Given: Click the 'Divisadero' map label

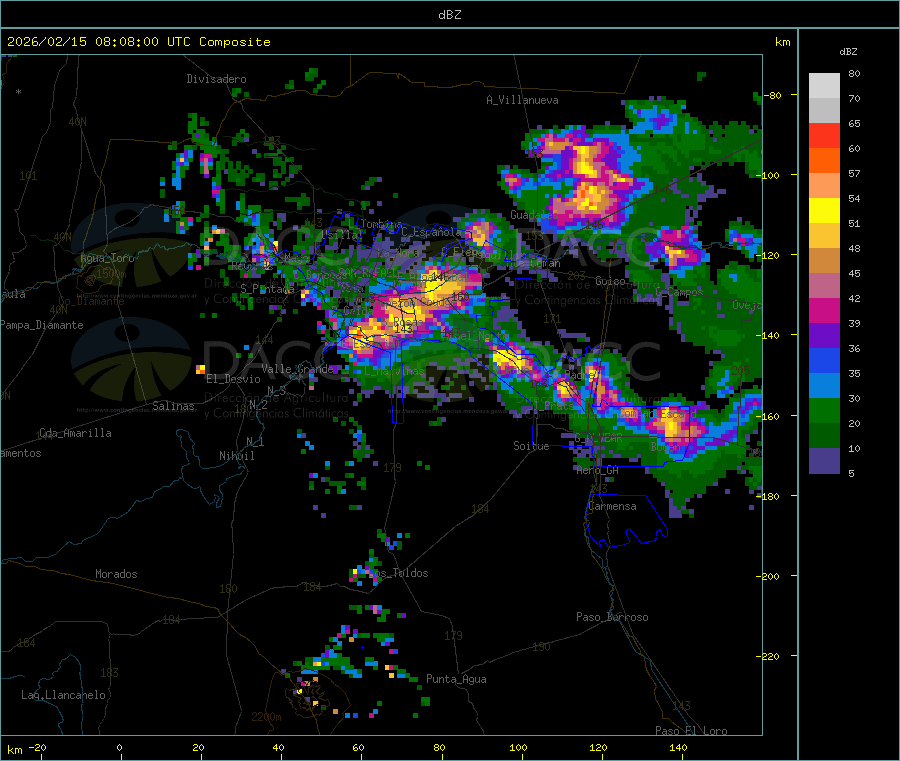Looking at the screenshot, I should coord(216,79).
